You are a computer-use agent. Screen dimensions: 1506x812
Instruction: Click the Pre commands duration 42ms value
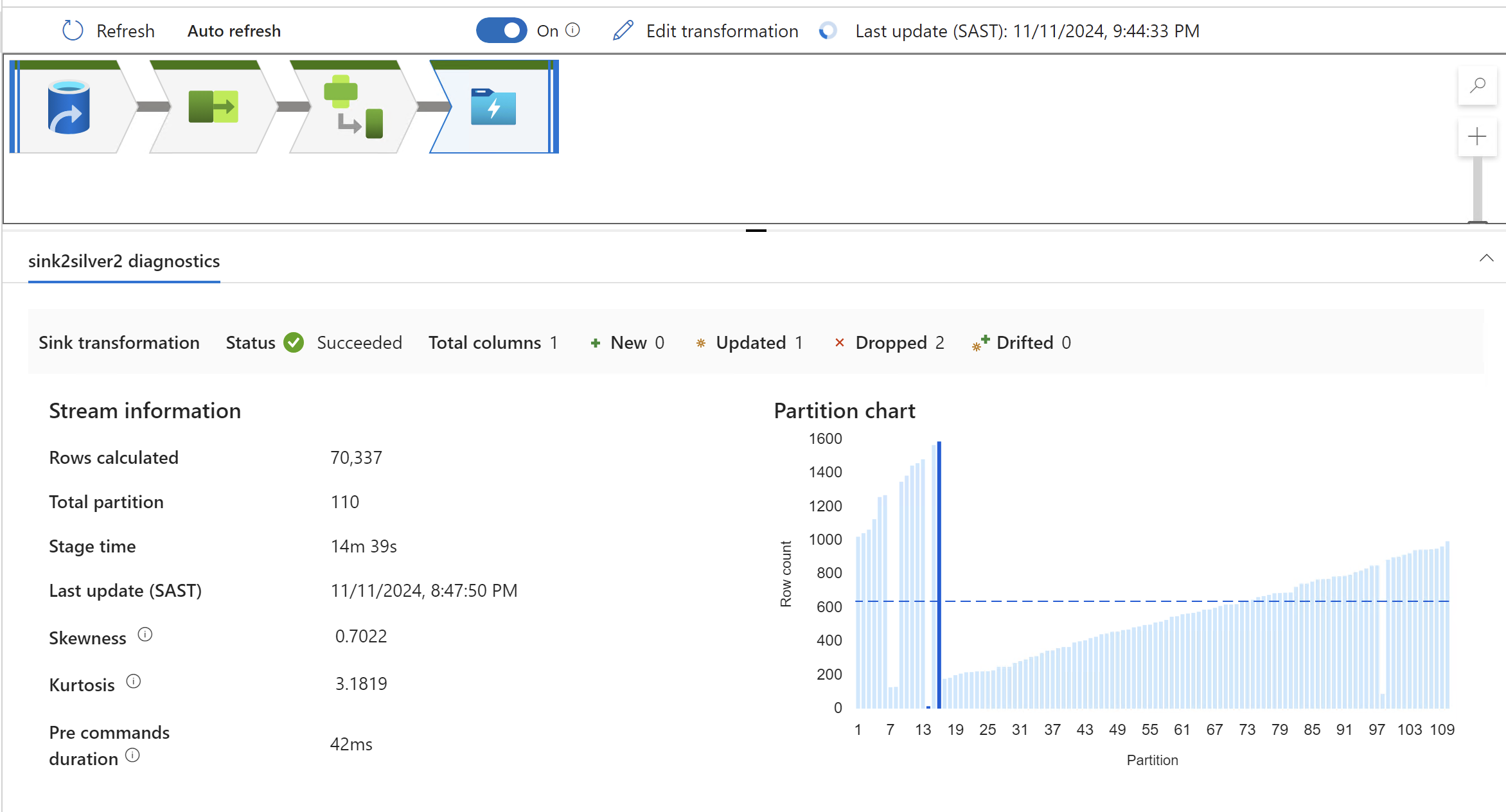click(x=351, y=744)
